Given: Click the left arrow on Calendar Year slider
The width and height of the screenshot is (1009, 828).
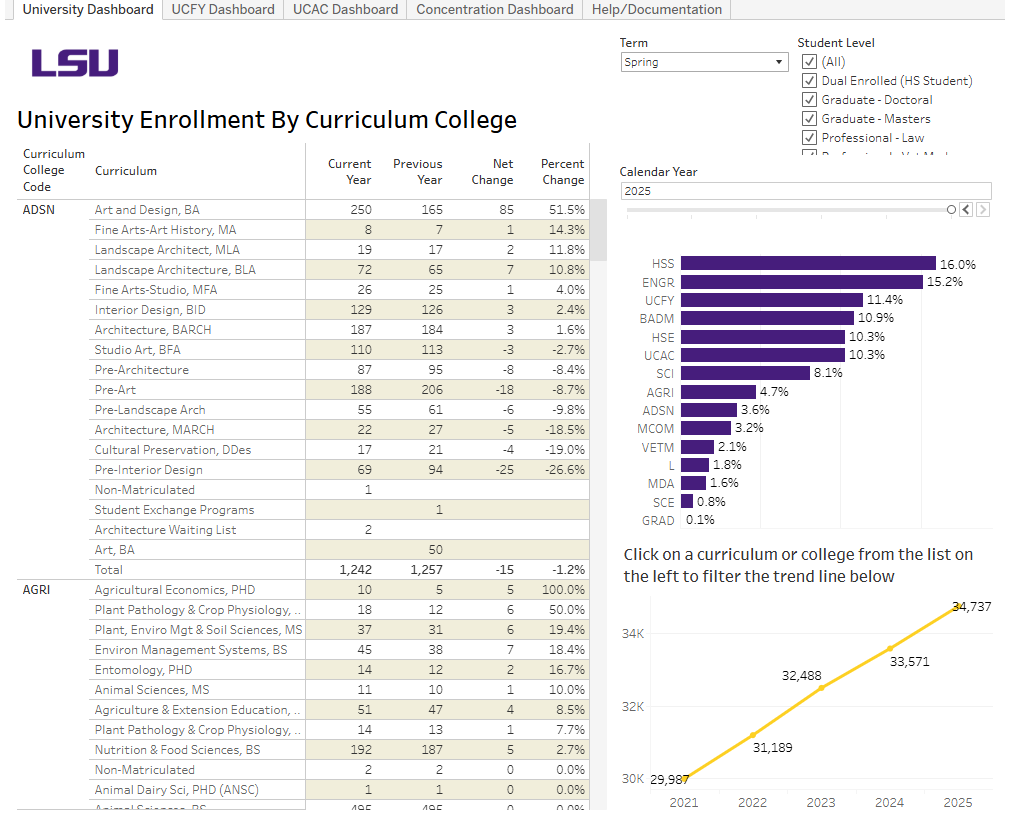Looking at the screenshot, I should [x=967, y=209].
